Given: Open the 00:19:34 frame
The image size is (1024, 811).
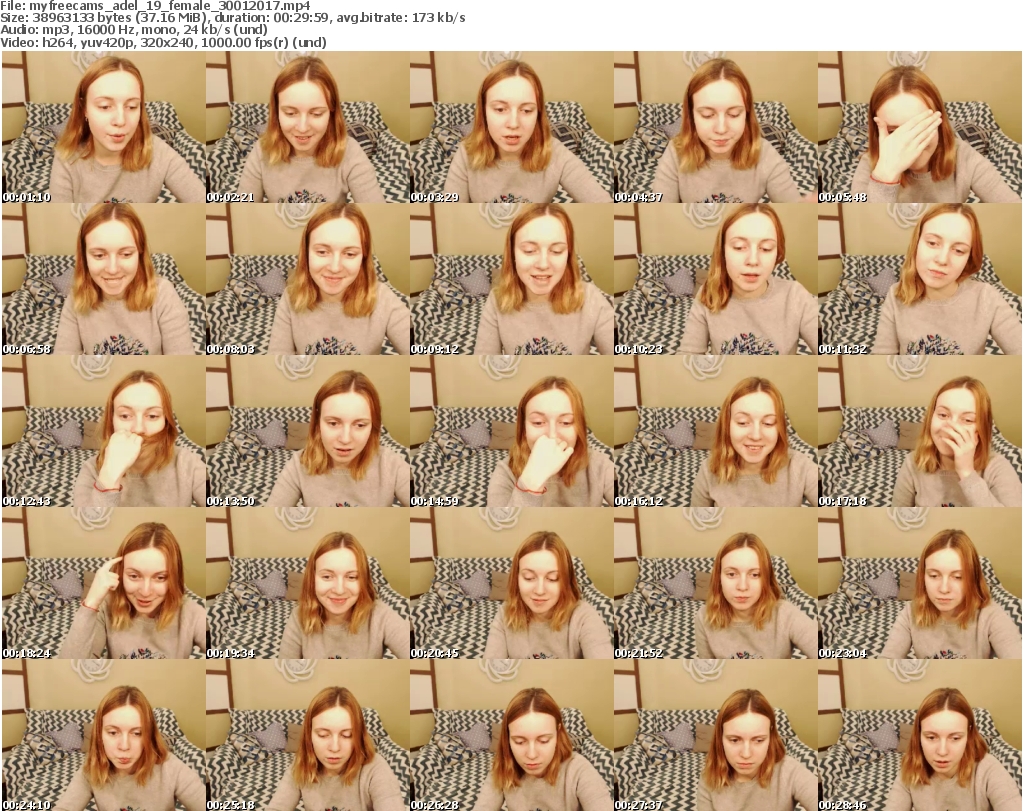Looking at the screenshot, I should click(x=308, y=584).
